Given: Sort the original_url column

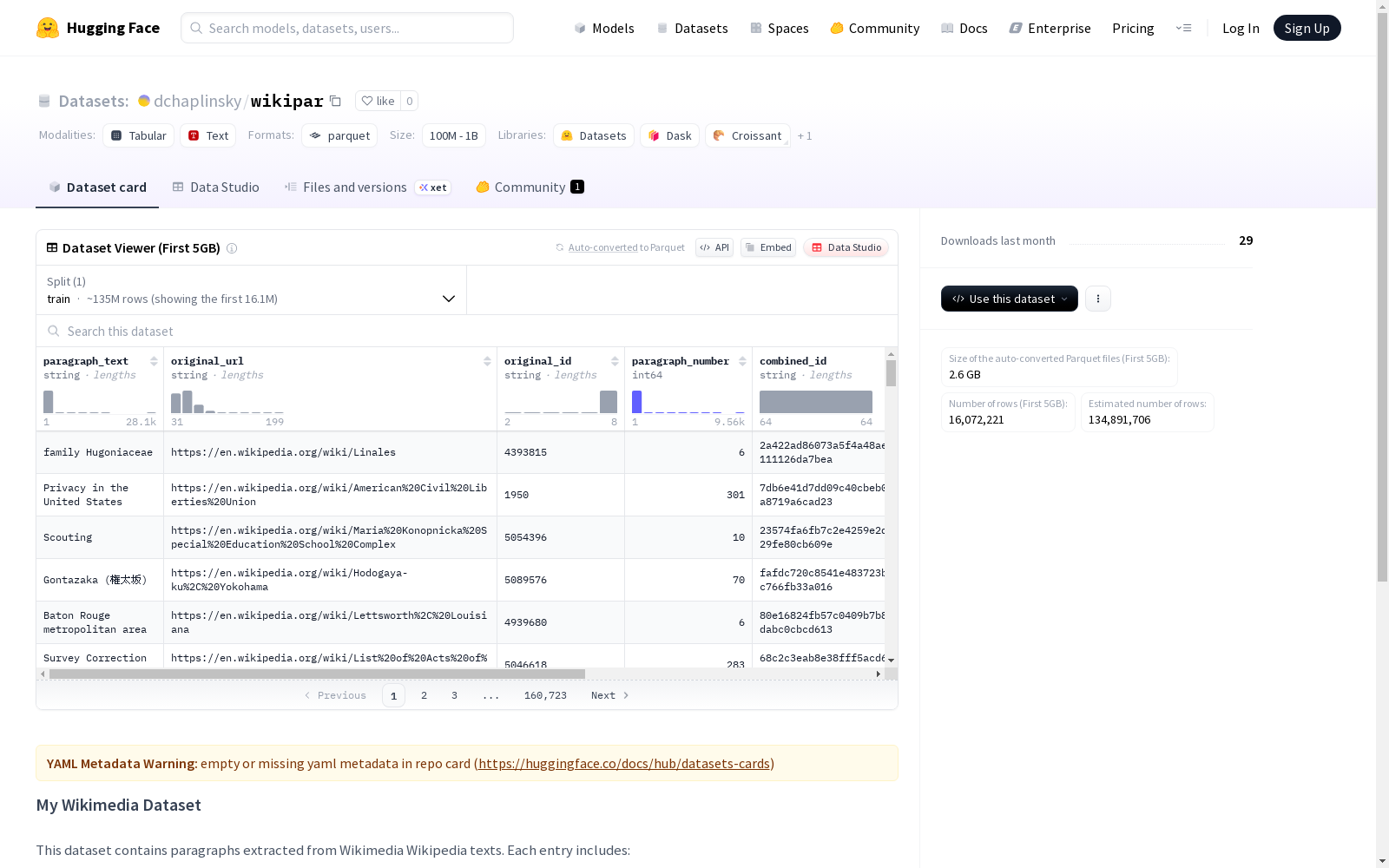Looking at the screenshot, I should (487, 361).
